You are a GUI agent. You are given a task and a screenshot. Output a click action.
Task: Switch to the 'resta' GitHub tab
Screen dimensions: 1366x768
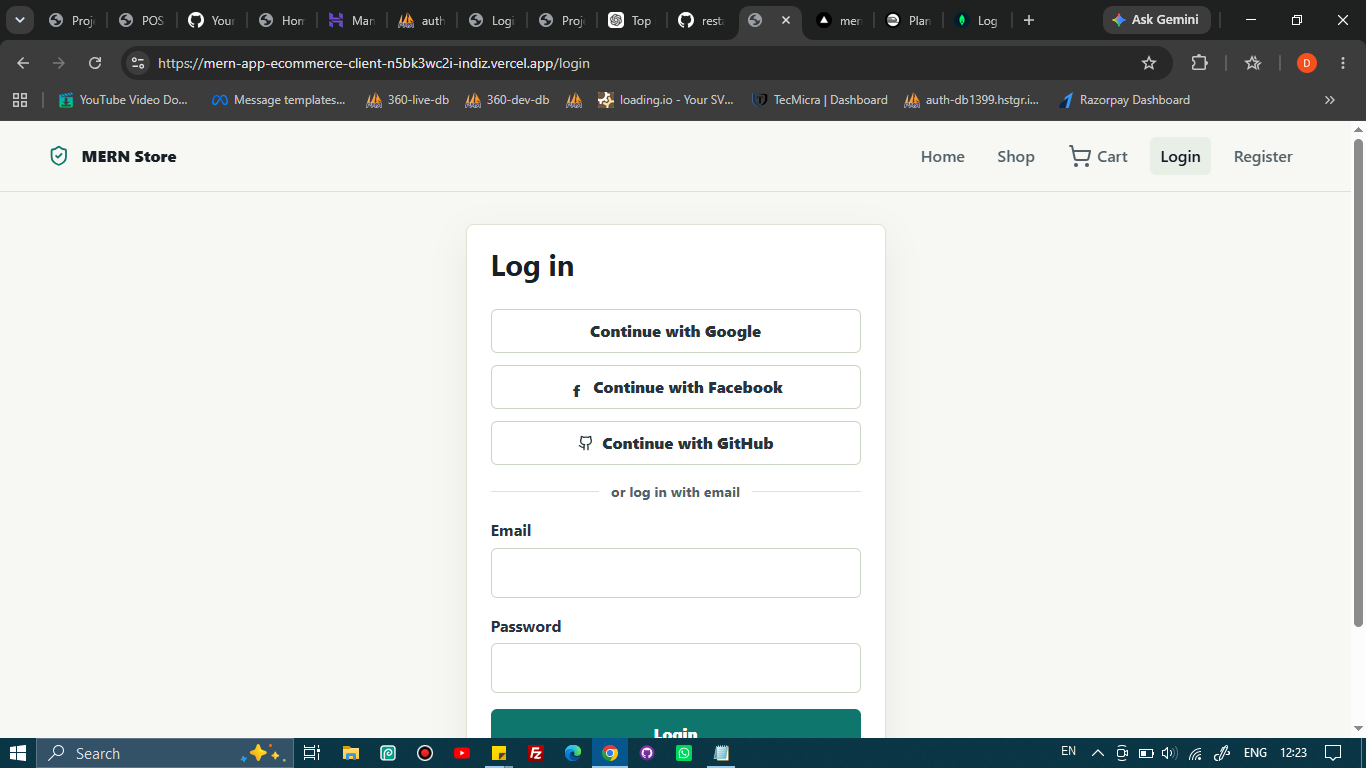point(701,20)
